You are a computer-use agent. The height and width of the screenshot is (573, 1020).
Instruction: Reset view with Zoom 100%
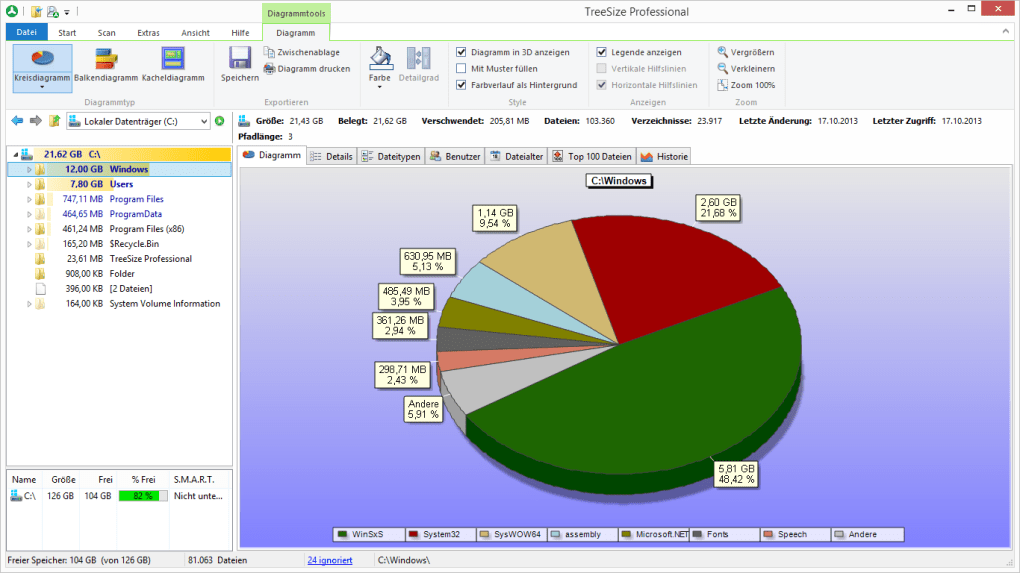(746, 85)
